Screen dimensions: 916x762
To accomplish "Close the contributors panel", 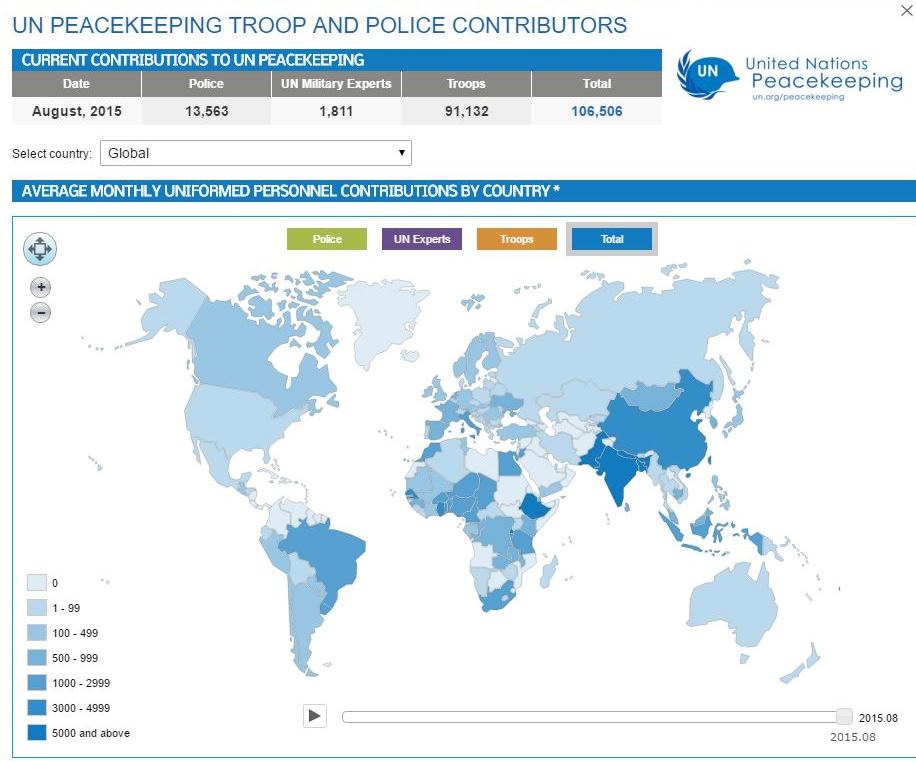I will 906,11.
